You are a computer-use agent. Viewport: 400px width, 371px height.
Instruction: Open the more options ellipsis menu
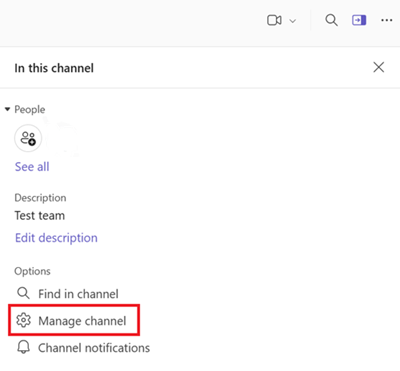click(x=387, y=20)
